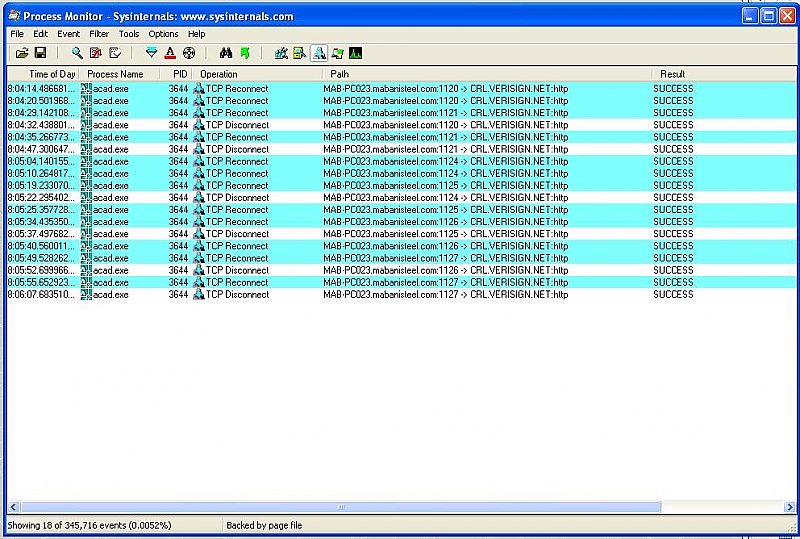Click the Path column header
The width and height of the screenshot is (800, 539).
click(x=487, y=74)
